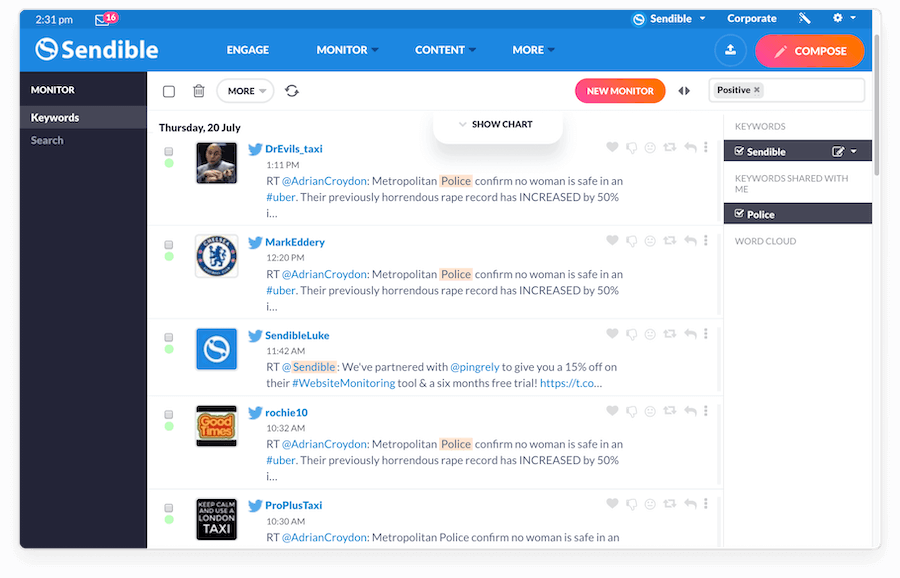This screenshot has width=900, height=578.
Task: Open the #uber hashtag in DrEvils_taxi's tweet
Action: [x=280, y=197]
